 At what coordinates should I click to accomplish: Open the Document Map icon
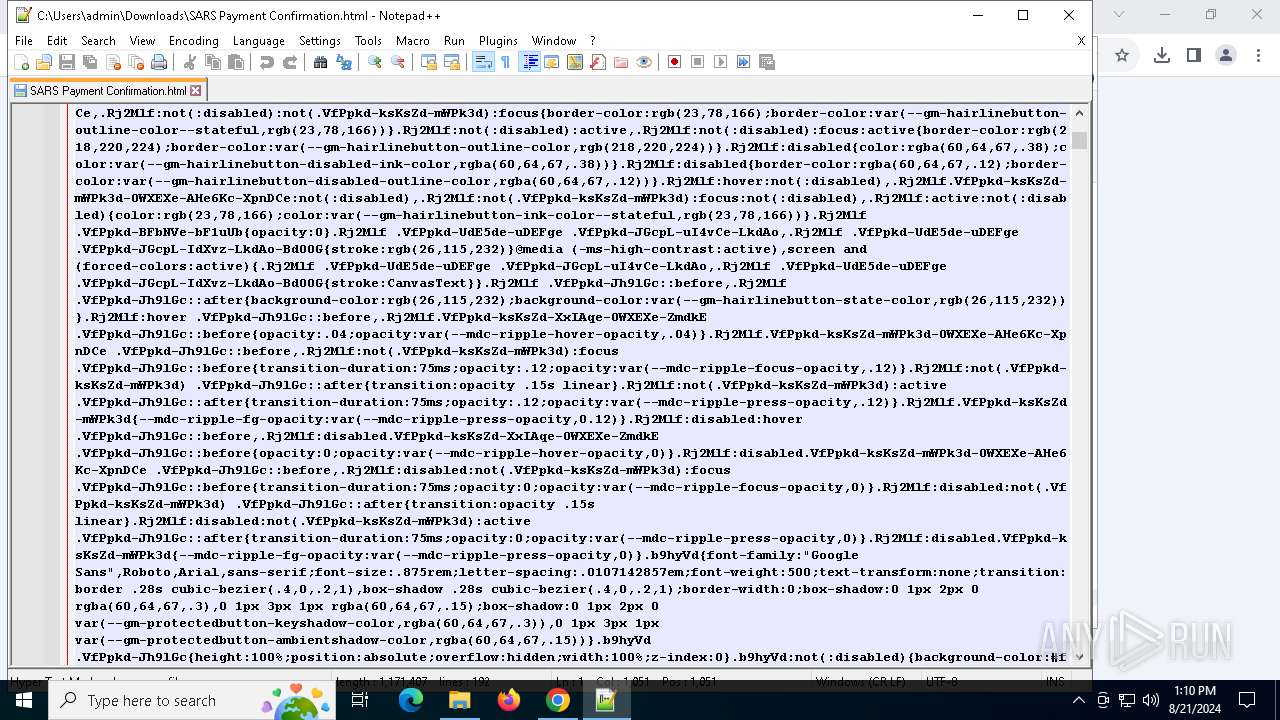(x=575, y=62)
